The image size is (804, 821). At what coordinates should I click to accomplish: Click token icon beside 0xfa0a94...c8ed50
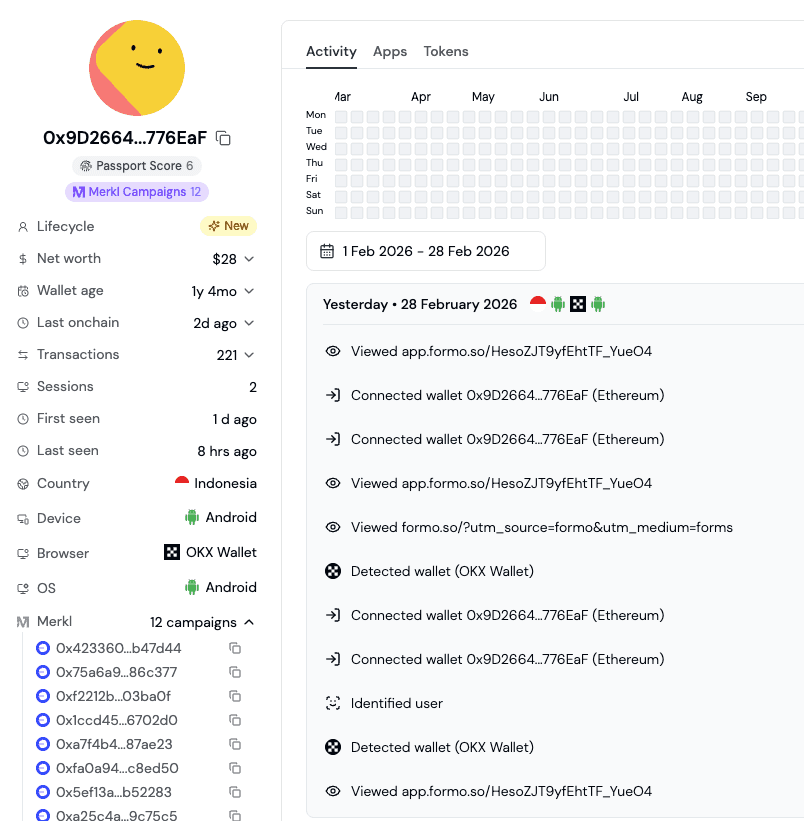pos(42,768)
